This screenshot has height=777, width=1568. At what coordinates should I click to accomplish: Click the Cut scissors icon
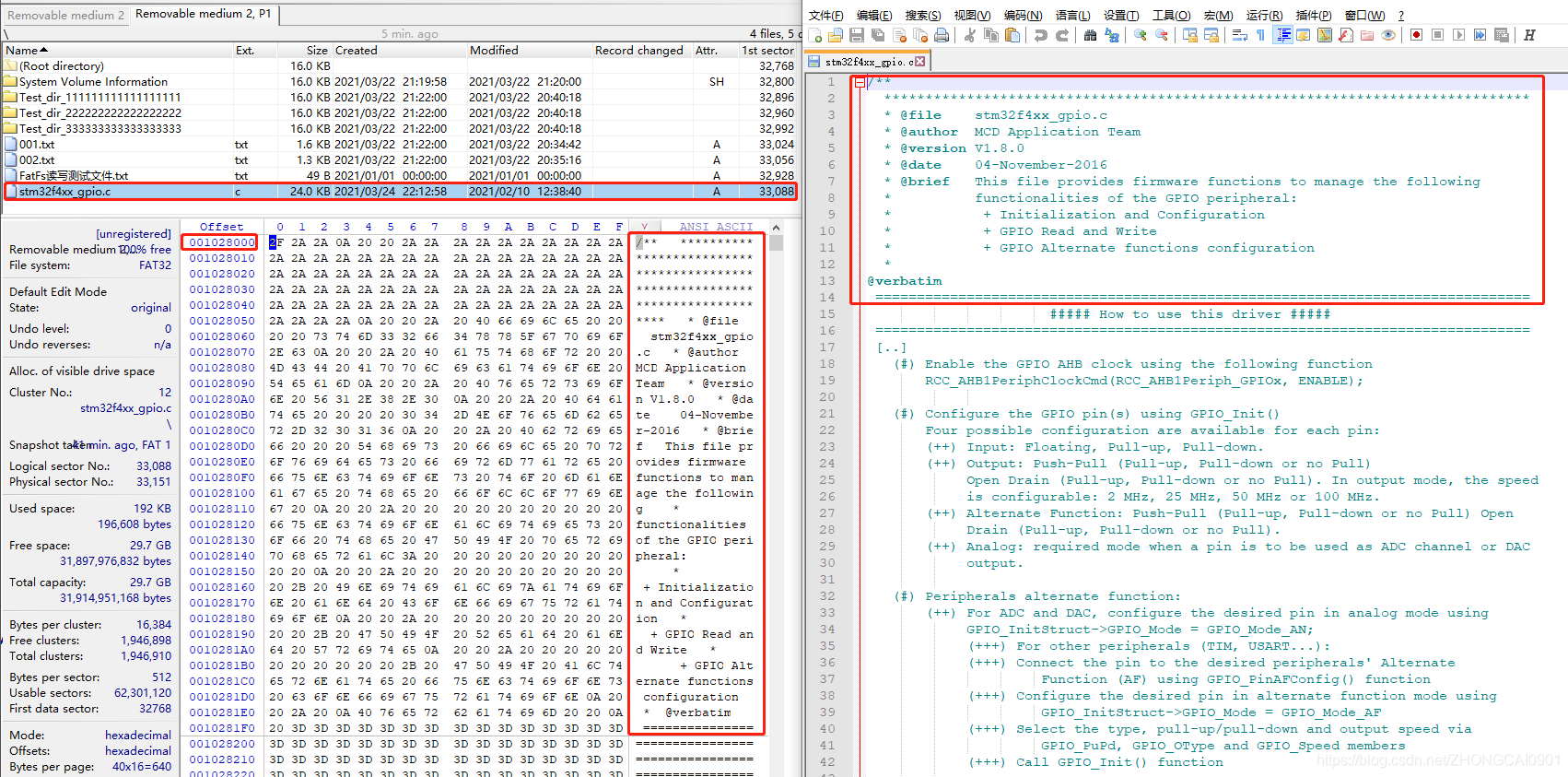969,35
